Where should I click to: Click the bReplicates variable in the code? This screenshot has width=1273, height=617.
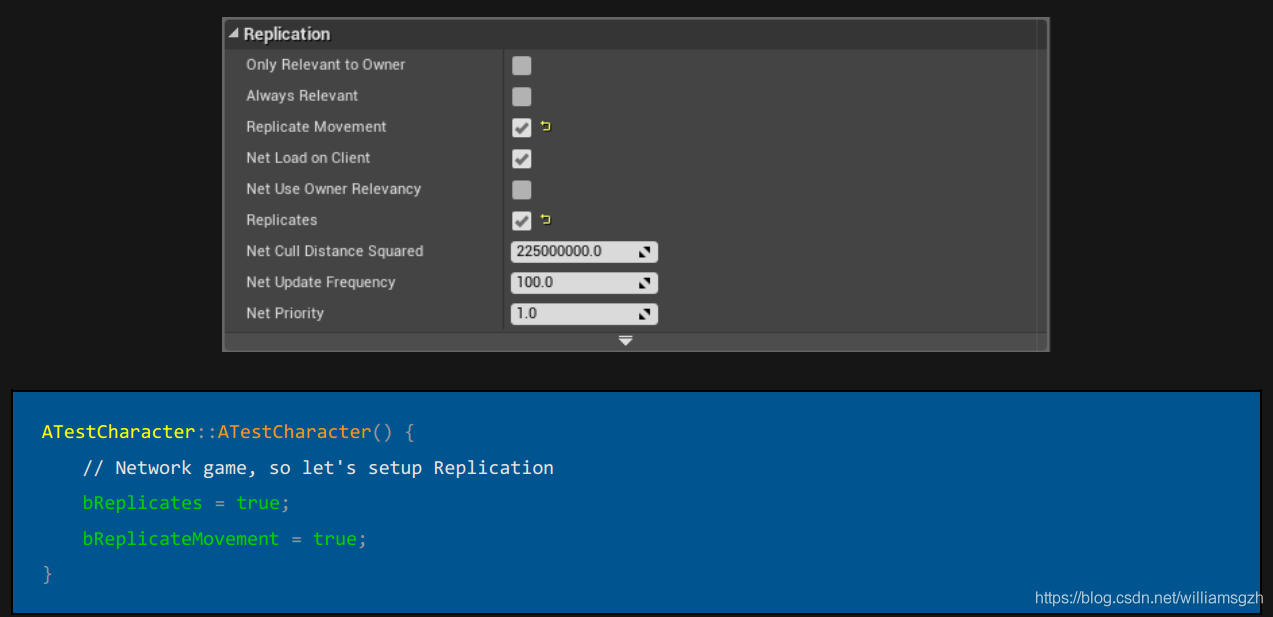pyautogui.click(x=142, y=502)
